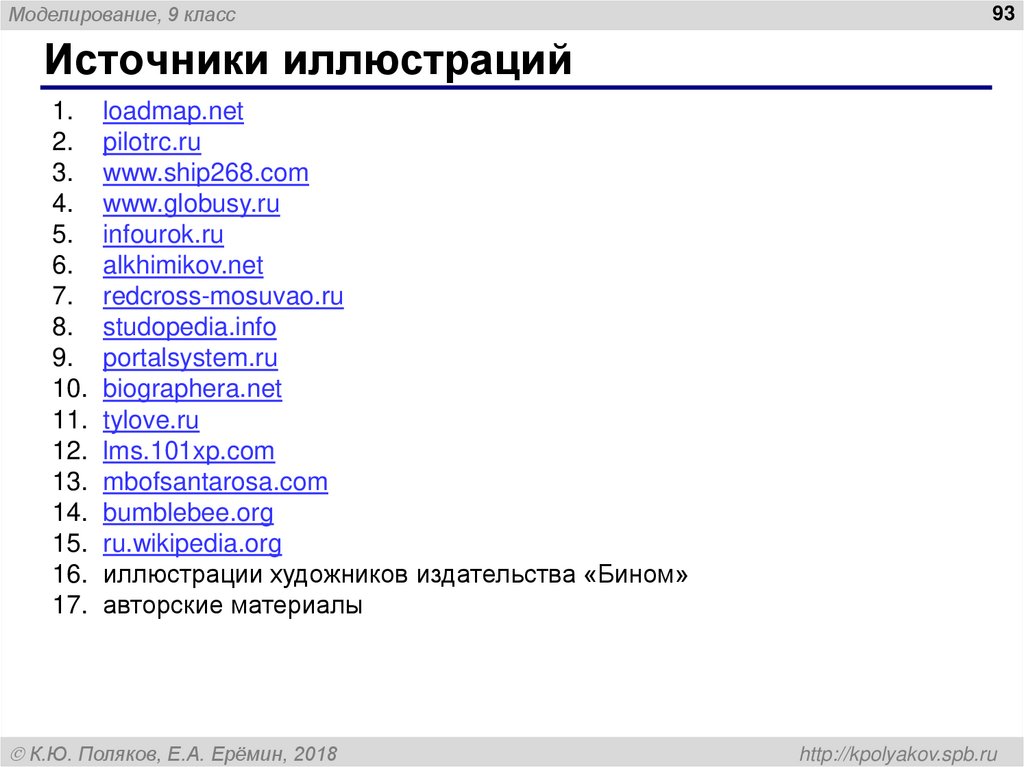Follow the portalsystem.ru hyperlink

point(190,358)
